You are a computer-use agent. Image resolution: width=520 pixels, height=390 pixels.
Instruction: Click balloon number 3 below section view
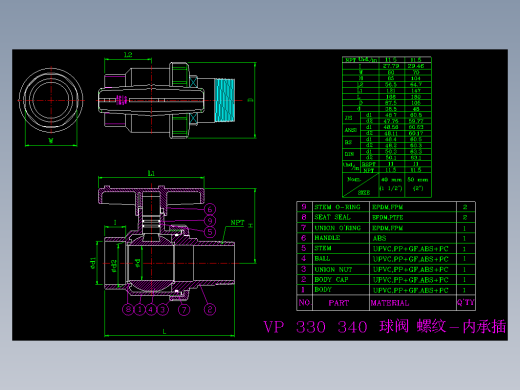click(x=162, y=310)
